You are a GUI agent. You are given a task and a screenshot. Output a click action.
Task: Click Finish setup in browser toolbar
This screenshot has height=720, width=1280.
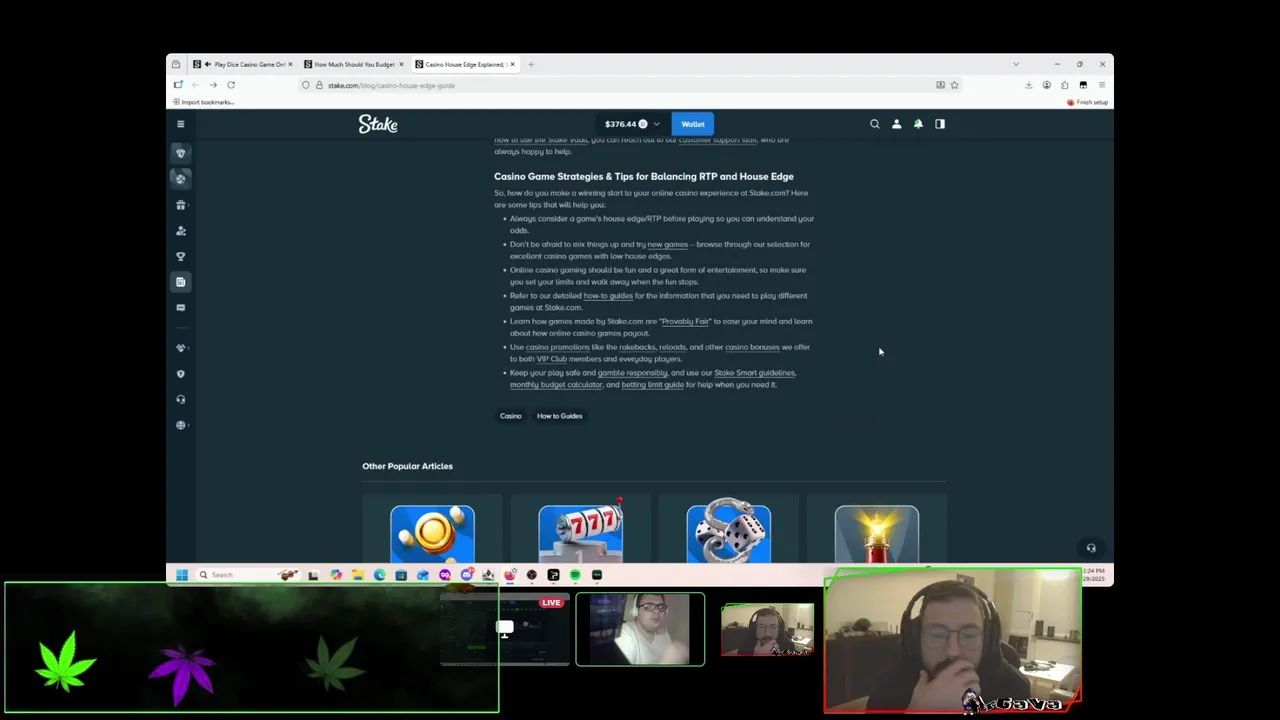(1087, 102)
